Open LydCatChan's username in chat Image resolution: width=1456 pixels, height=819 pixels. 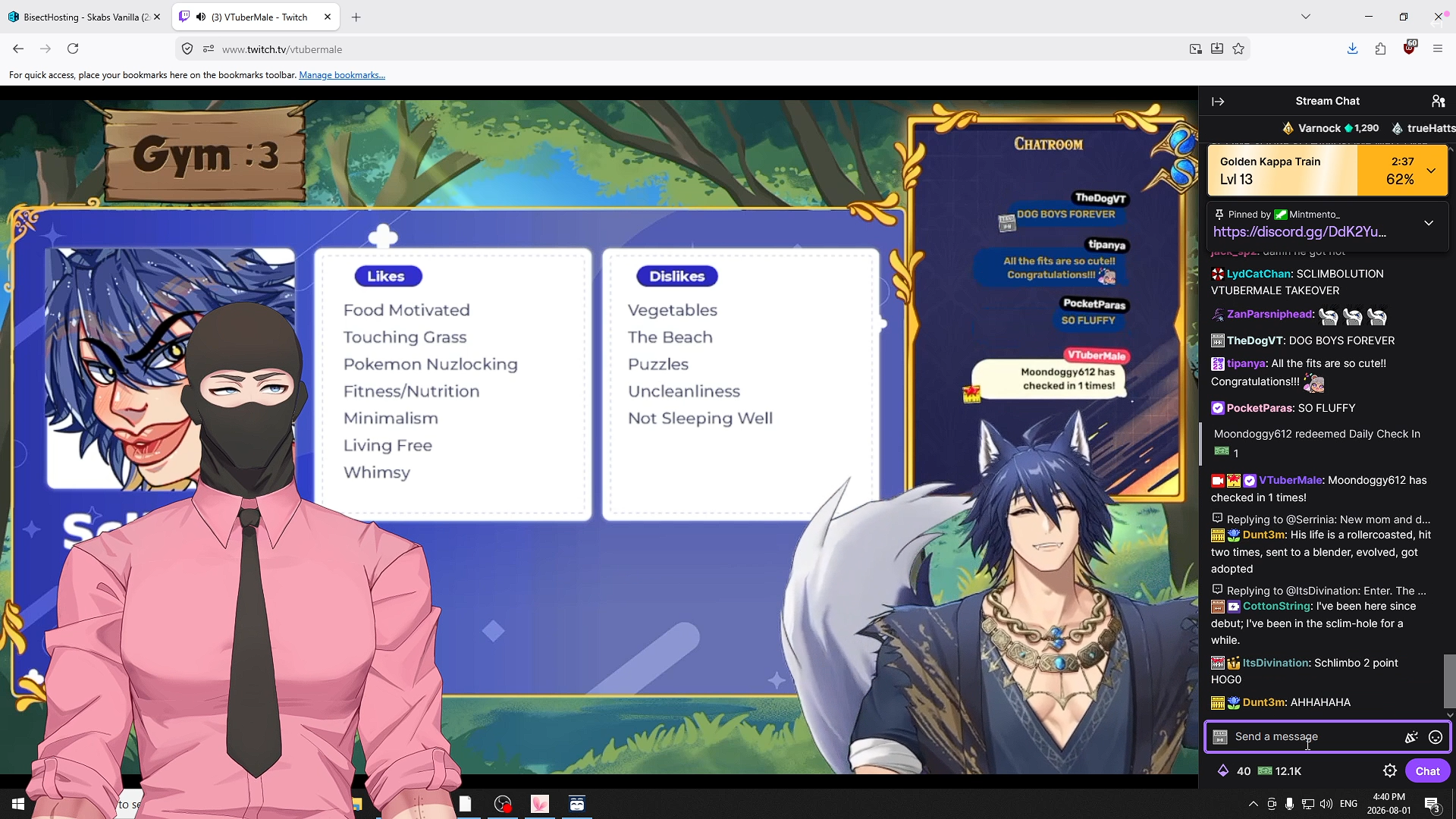(1259, 274)
